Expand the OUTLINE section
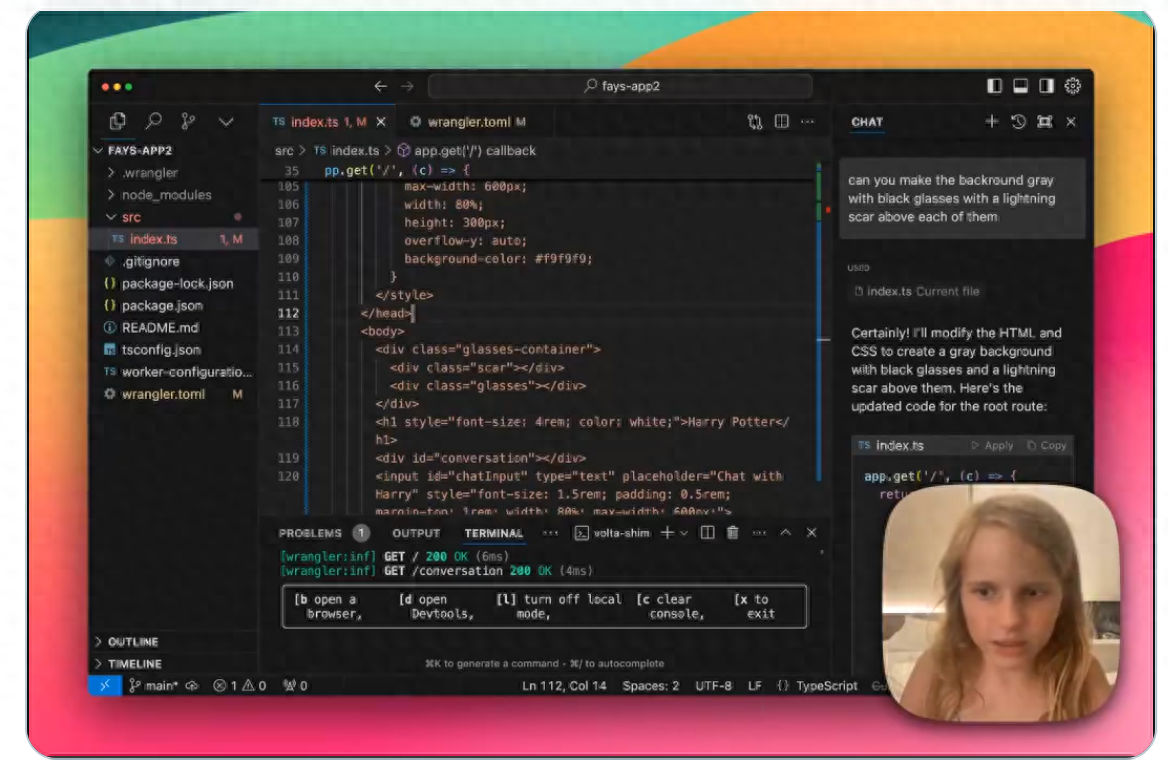Viewport: 1168px width, 768px height. click(132, 642)
